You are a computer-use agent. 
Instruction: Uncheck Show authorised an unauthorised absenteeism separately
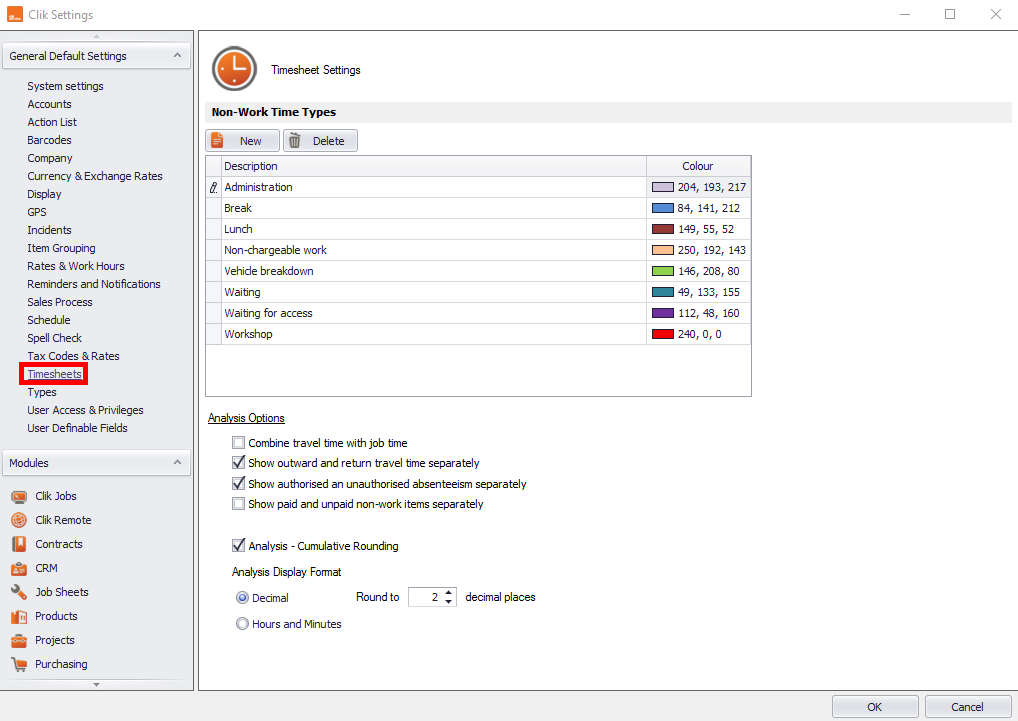coord(237,483)
